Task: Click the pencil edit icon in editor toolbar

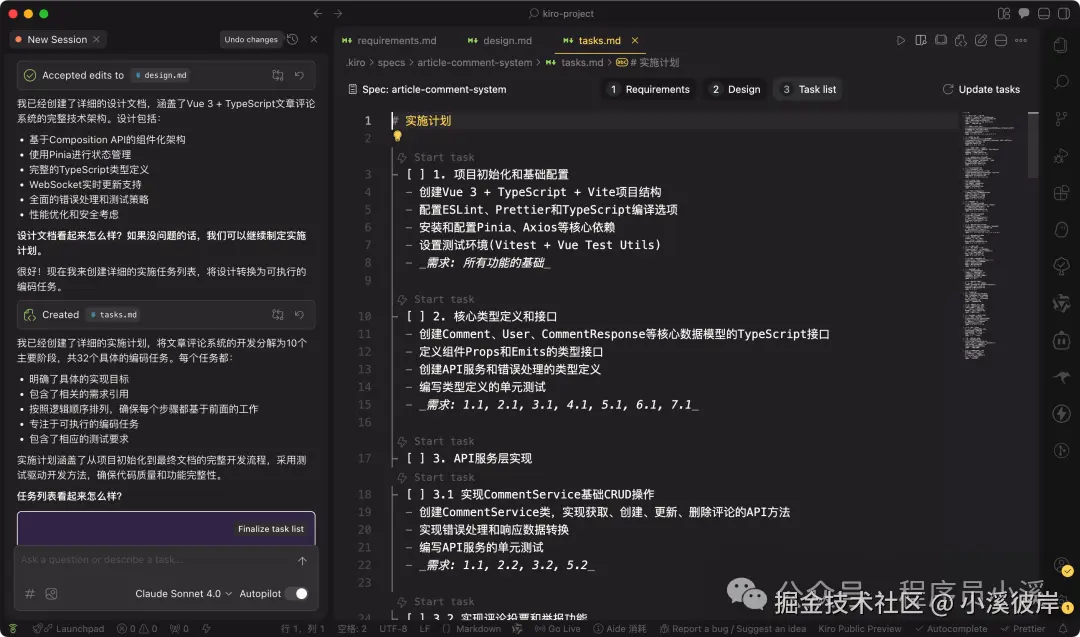Action: [x=981, y=40]
